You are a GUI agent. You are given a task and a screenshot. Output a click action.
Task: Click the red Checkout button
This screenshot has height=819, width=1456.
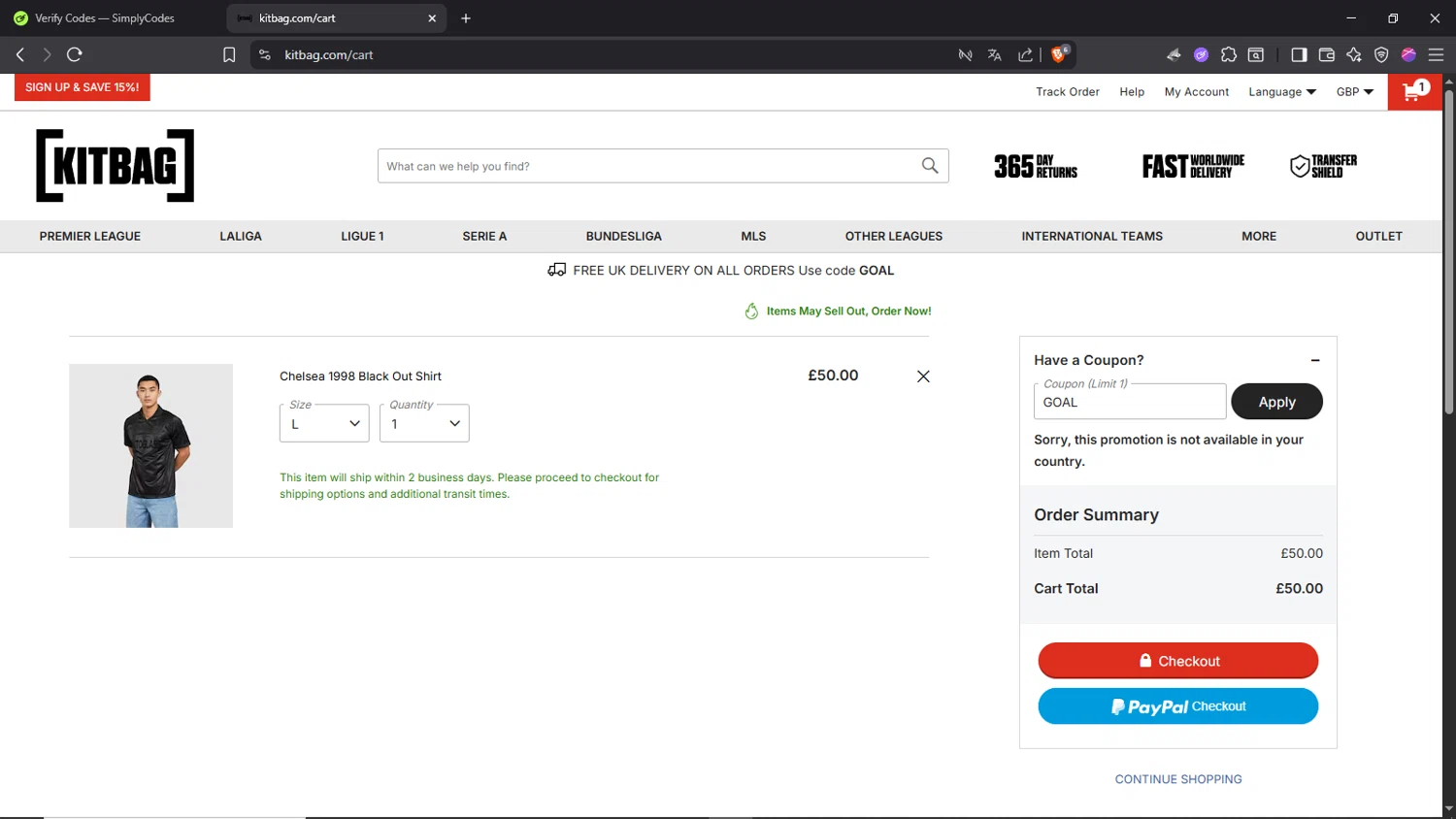point(1178,661)
